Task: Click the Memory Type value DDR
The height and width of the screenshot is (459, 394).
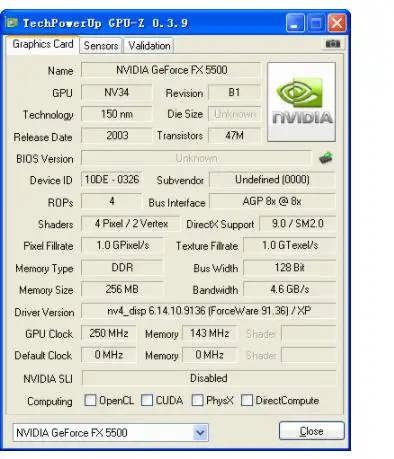Action: [122, 267]
